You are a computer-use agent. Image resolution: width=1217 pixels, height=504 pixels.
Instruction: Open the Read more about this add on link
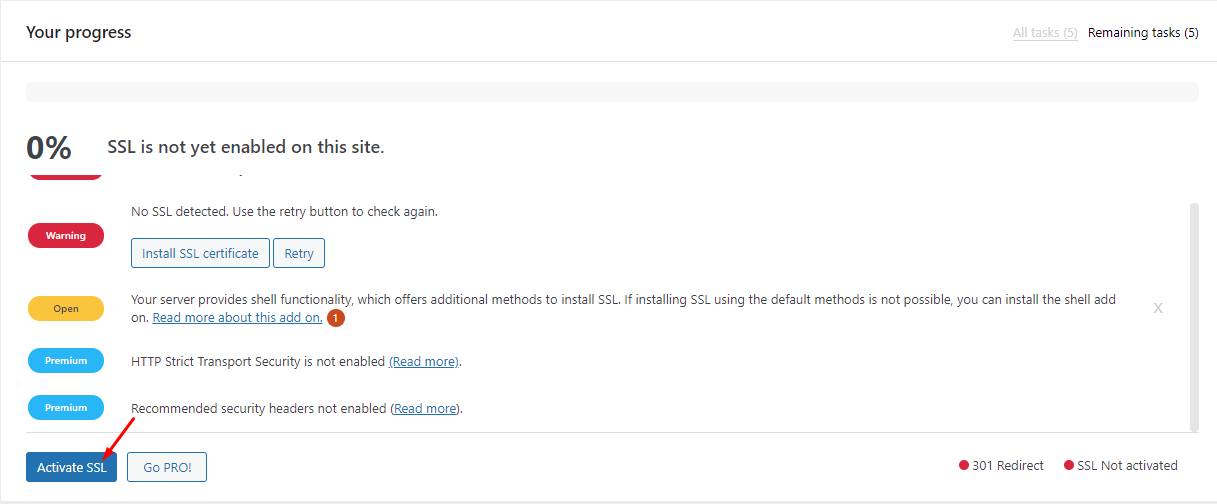pos(237,318)
